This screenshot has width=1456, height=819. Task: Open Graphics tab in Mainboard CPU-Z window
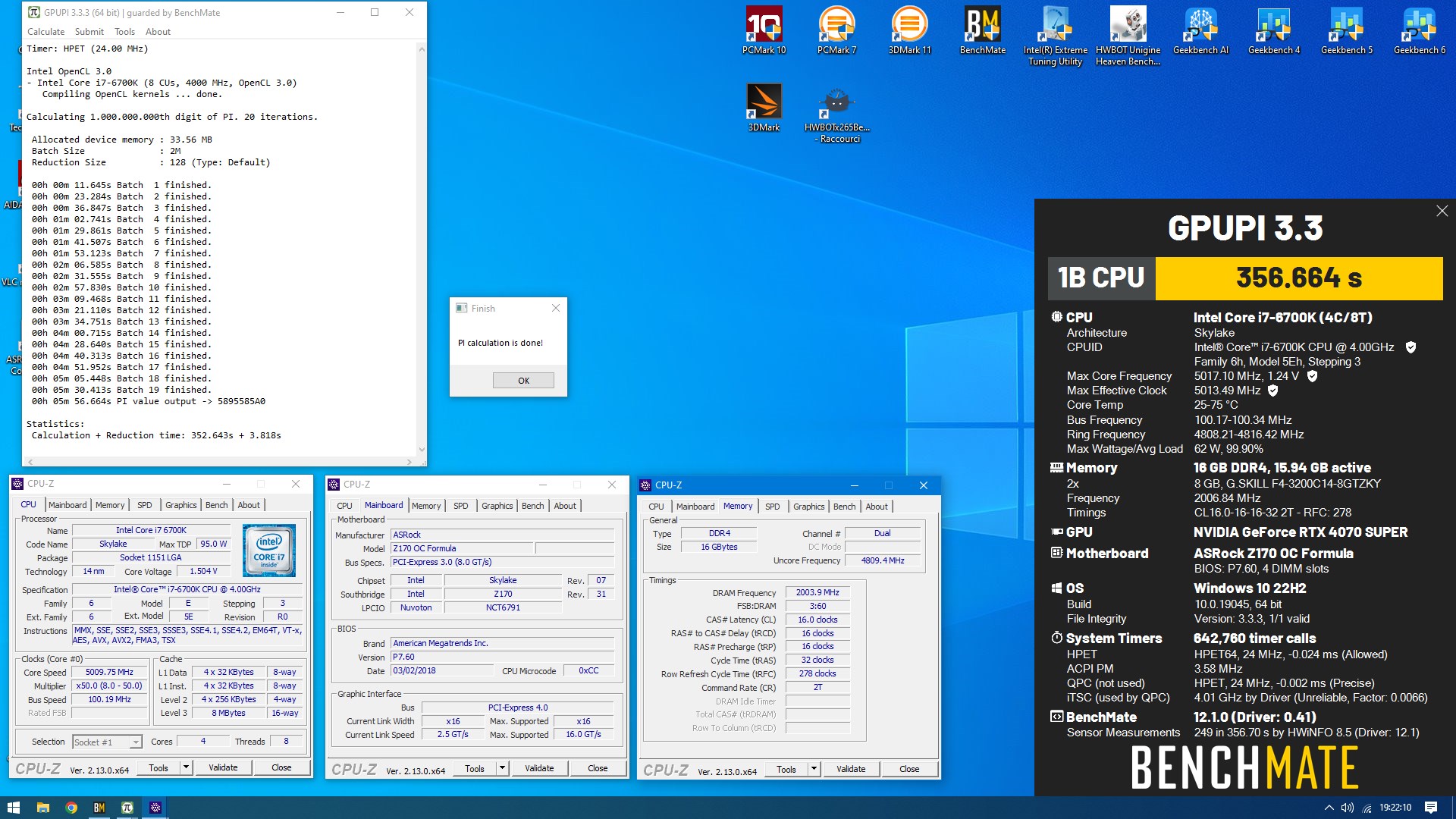click(497, 506)
